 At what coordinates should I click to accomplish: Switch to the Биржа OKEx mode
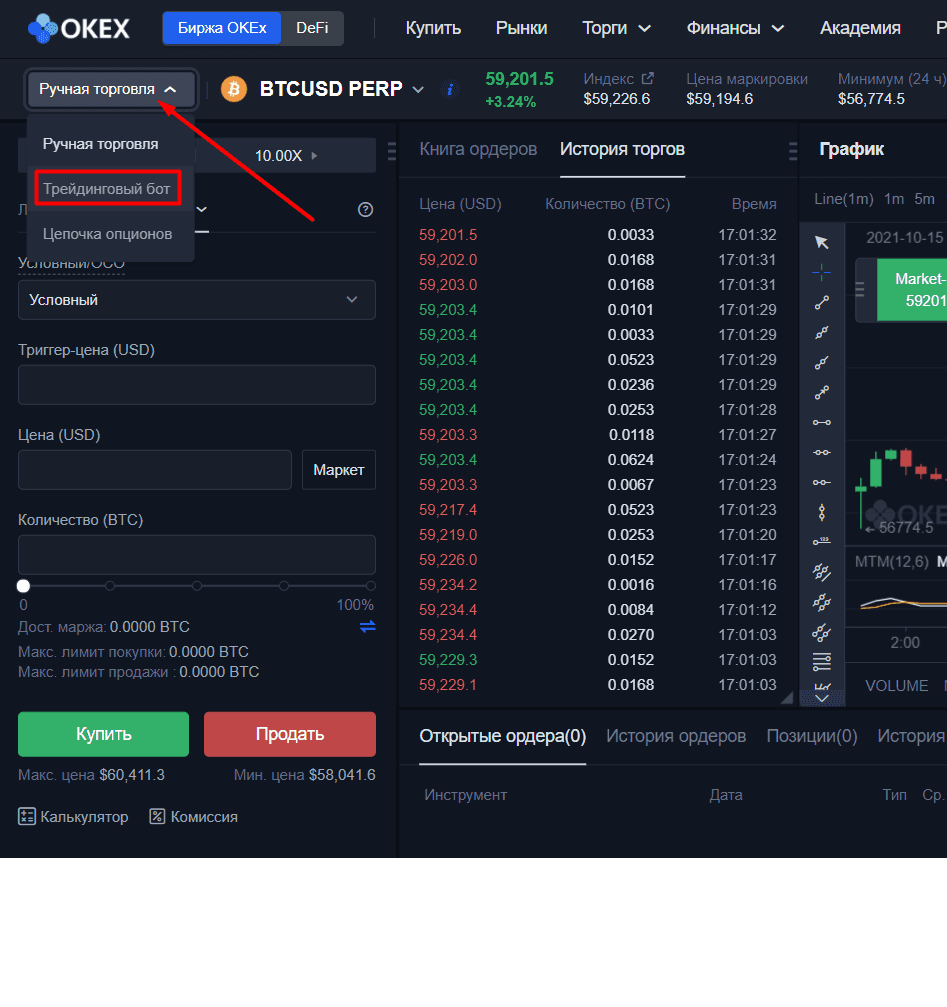(x=222, y=28)
